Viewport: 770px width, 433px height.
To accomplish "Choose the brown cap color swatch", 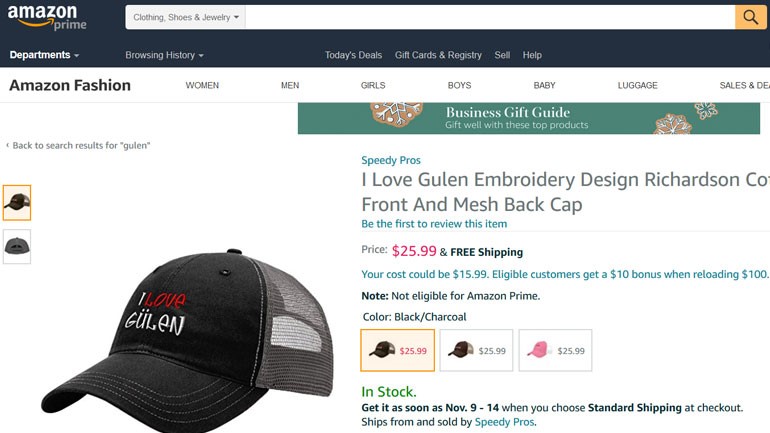I will click(x=476, y=350).
